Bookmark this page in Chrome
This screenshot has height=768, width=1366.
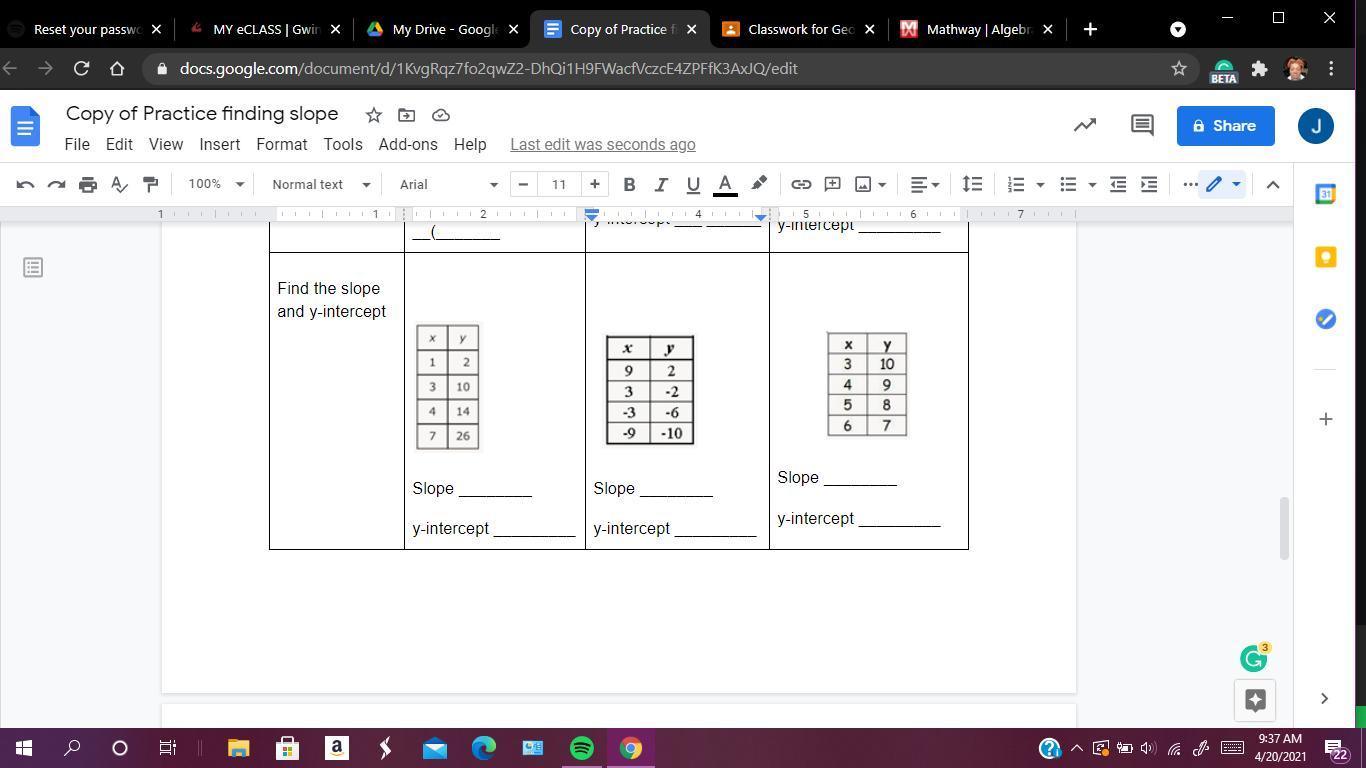coord(1179,68)
